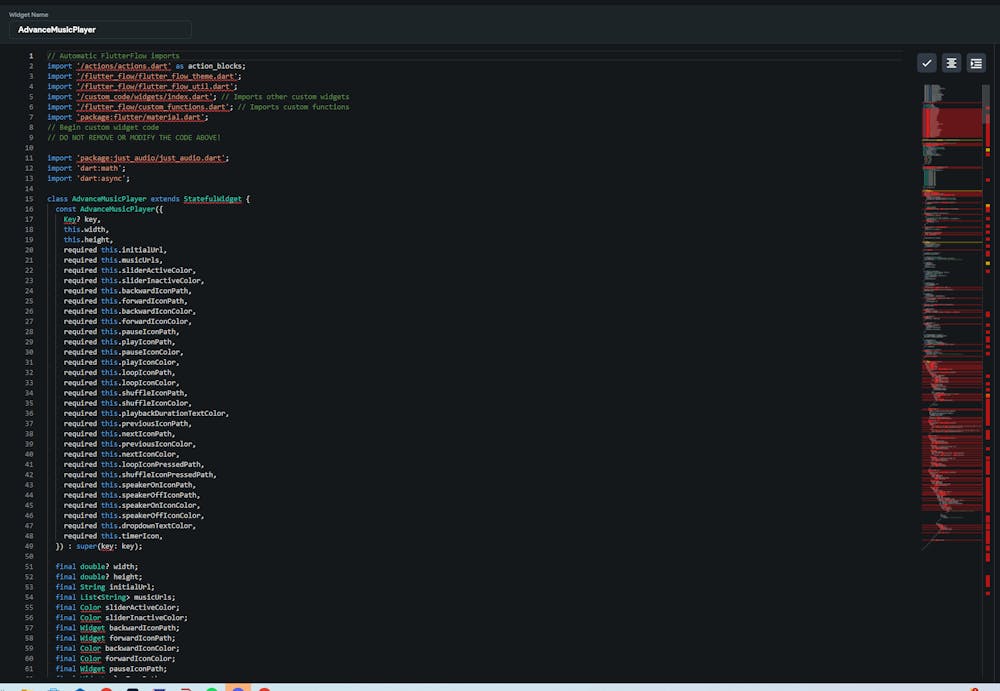The image size is (1000, 691).
Task: Click the 'final Color backwardIconColor;' declaration
Action: tap(117, 648)
